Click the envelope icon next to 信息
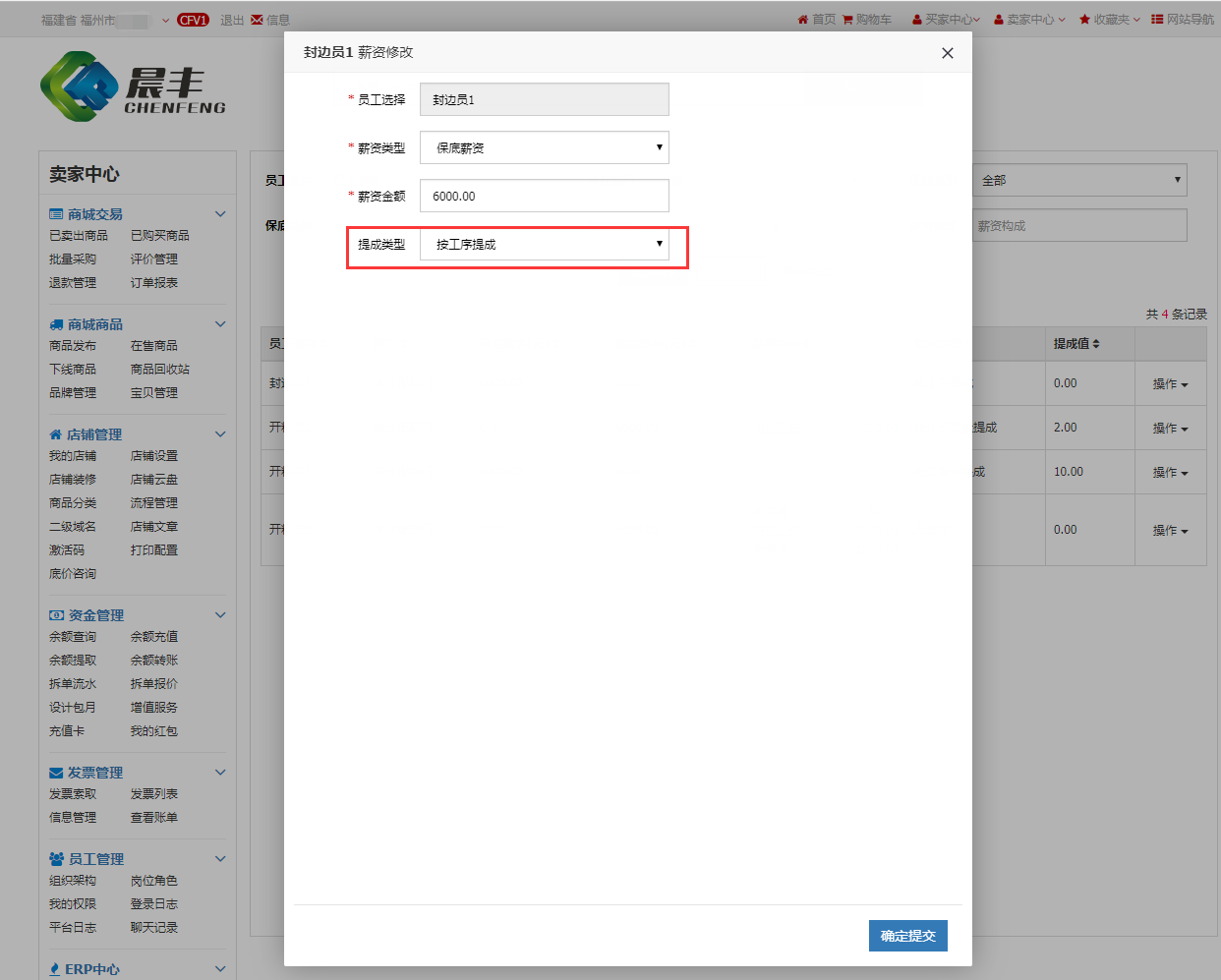 [x=257, y=20]
